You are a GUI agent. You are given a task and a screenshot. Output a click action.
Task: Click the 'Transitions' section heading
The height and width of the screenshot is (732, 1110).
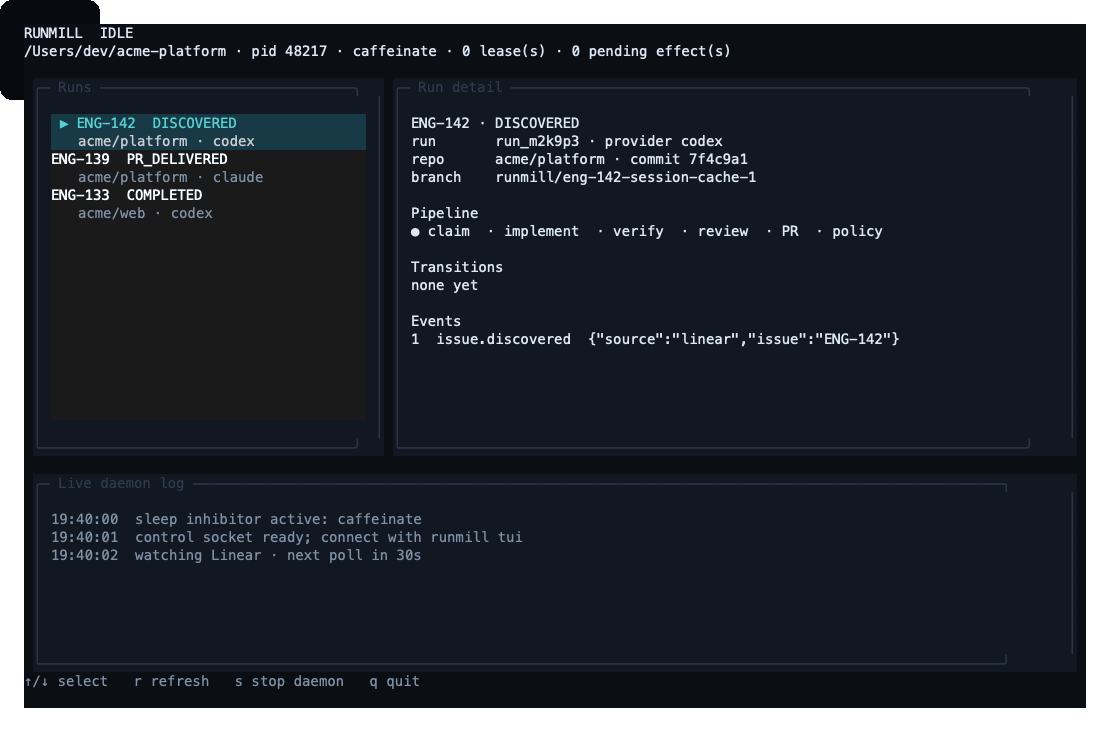click(457, 268)
